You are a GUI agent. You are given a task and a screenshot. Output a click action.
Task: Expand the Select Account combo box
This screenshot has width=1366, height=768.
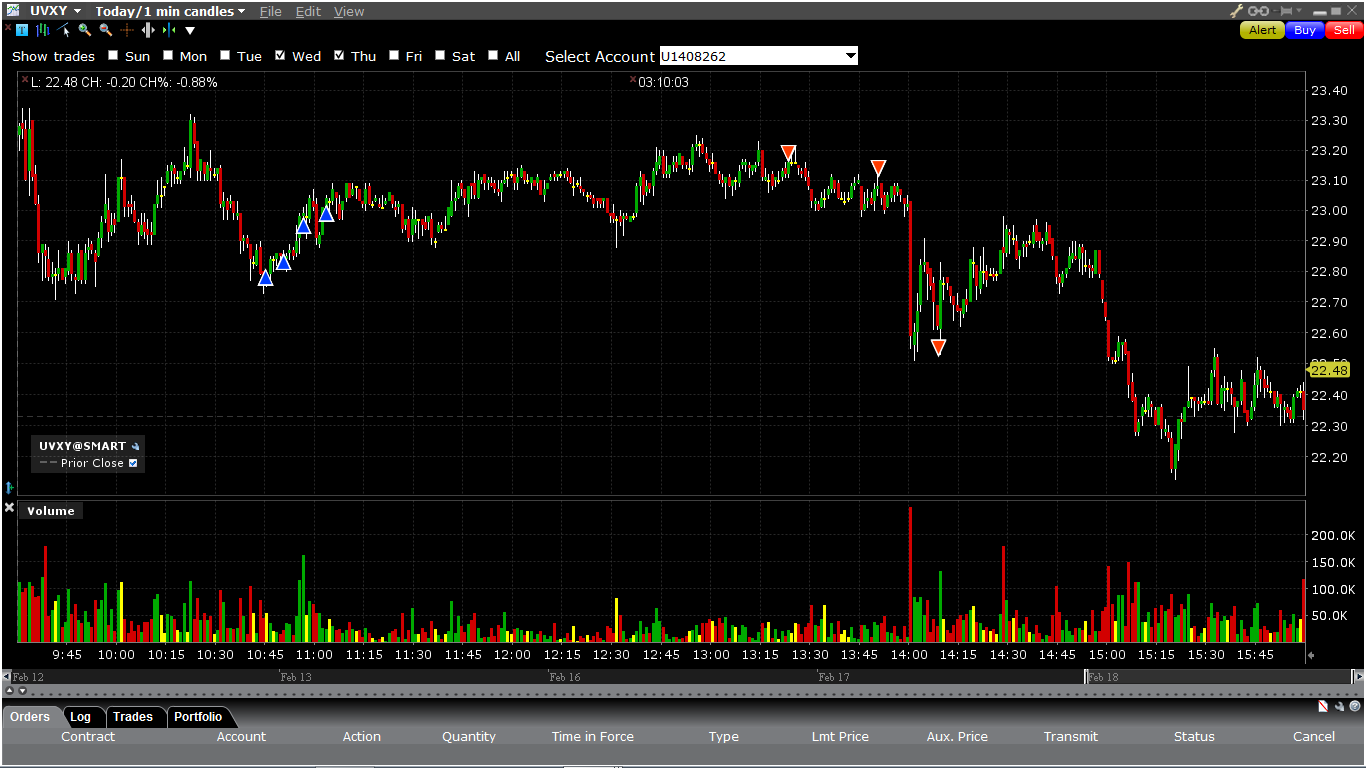pos(848,56)
